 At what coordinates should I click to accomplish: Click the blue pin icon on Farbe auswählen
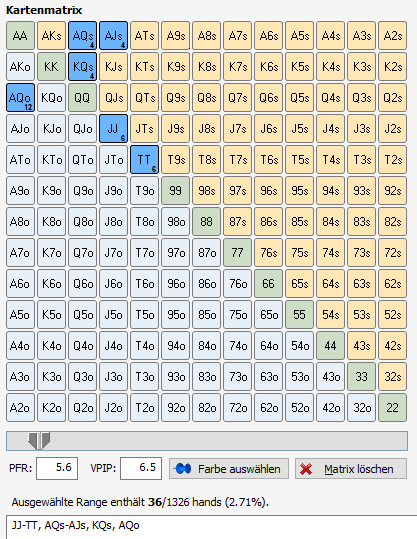tap(183, 469)
